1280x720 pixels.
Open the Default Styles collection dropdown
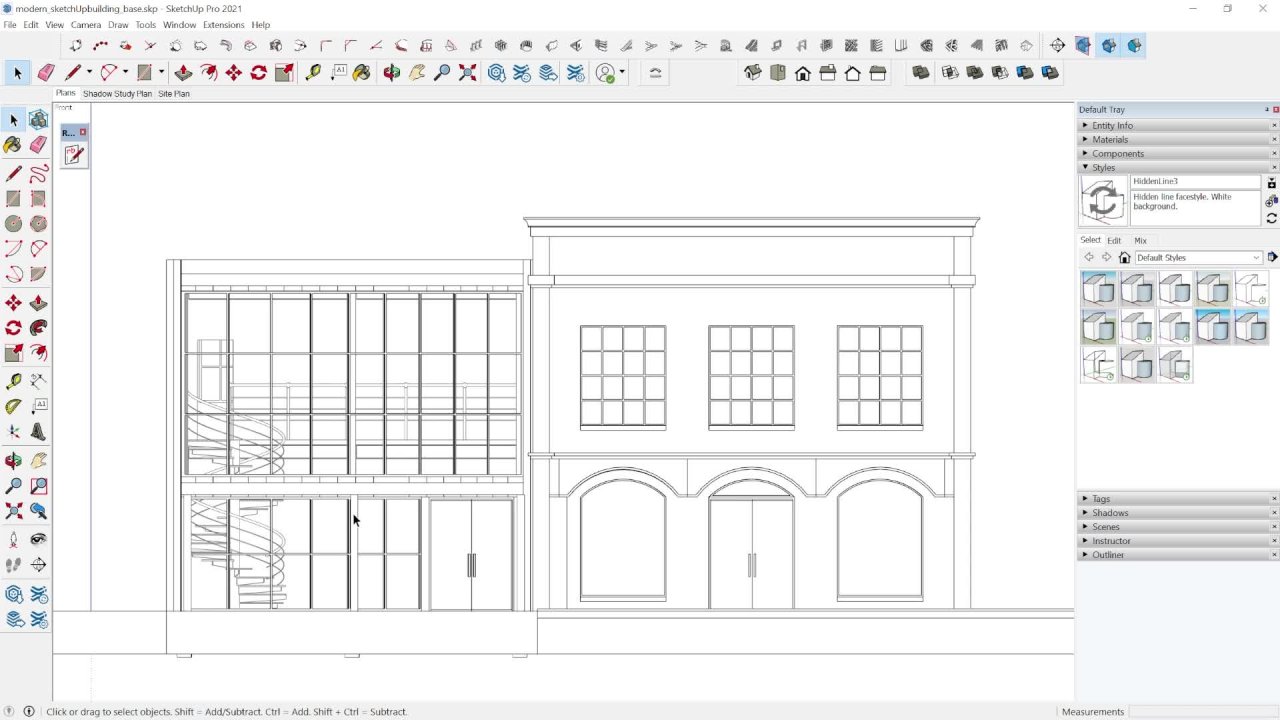(x=1197, y=258)
